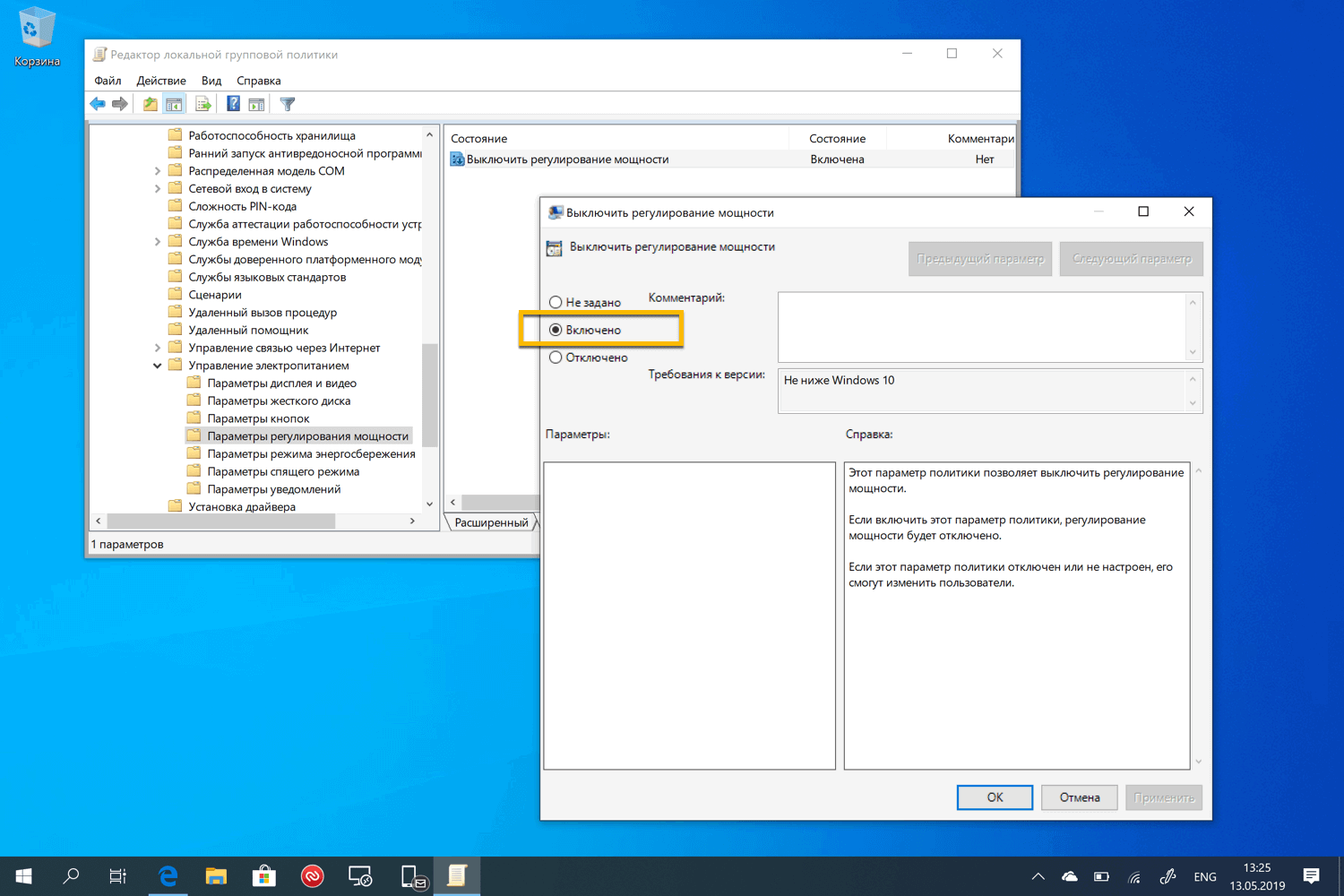
Task: Open the 'Действие' menu
Action: click(161, 81)
